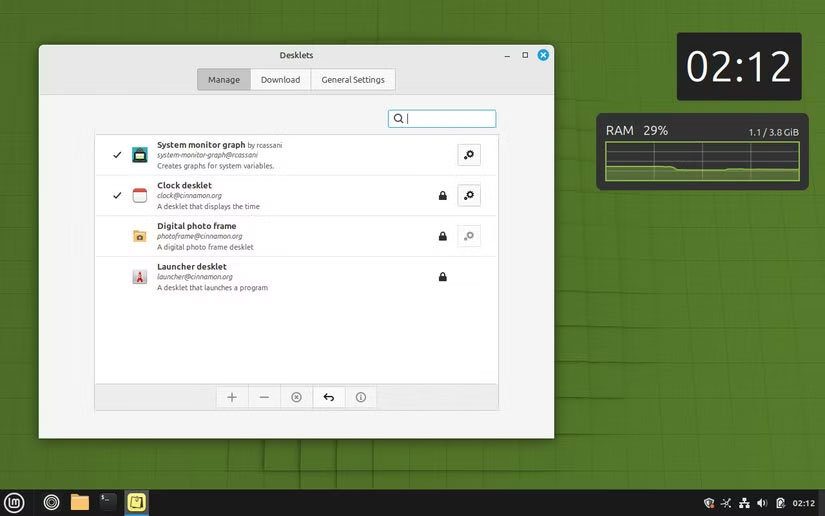
Task: Open the desklet info button
Action: [361, 397]
